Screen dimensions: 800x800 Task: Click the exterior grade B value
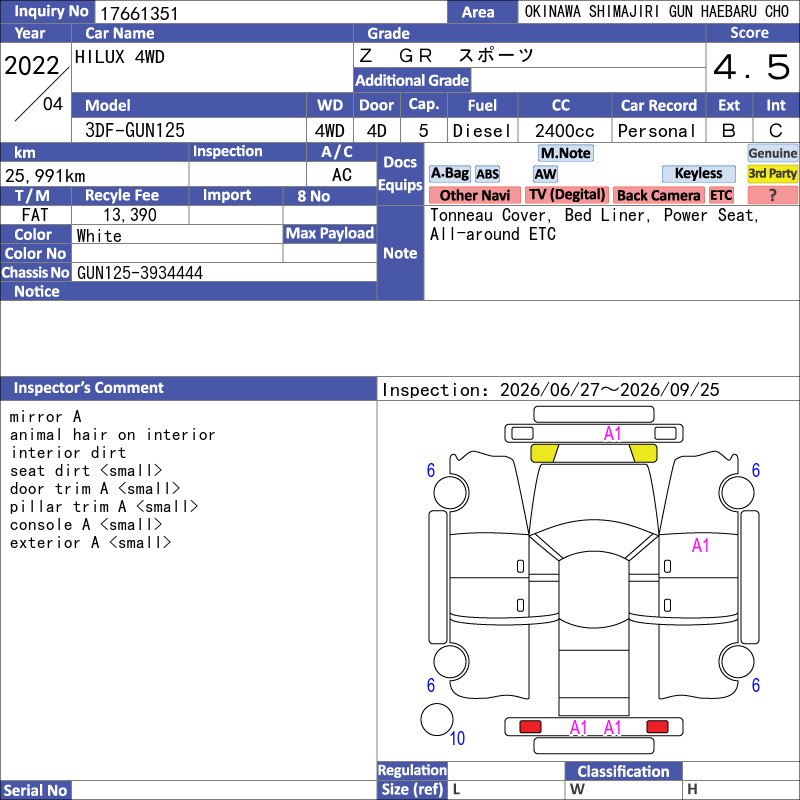729,131
